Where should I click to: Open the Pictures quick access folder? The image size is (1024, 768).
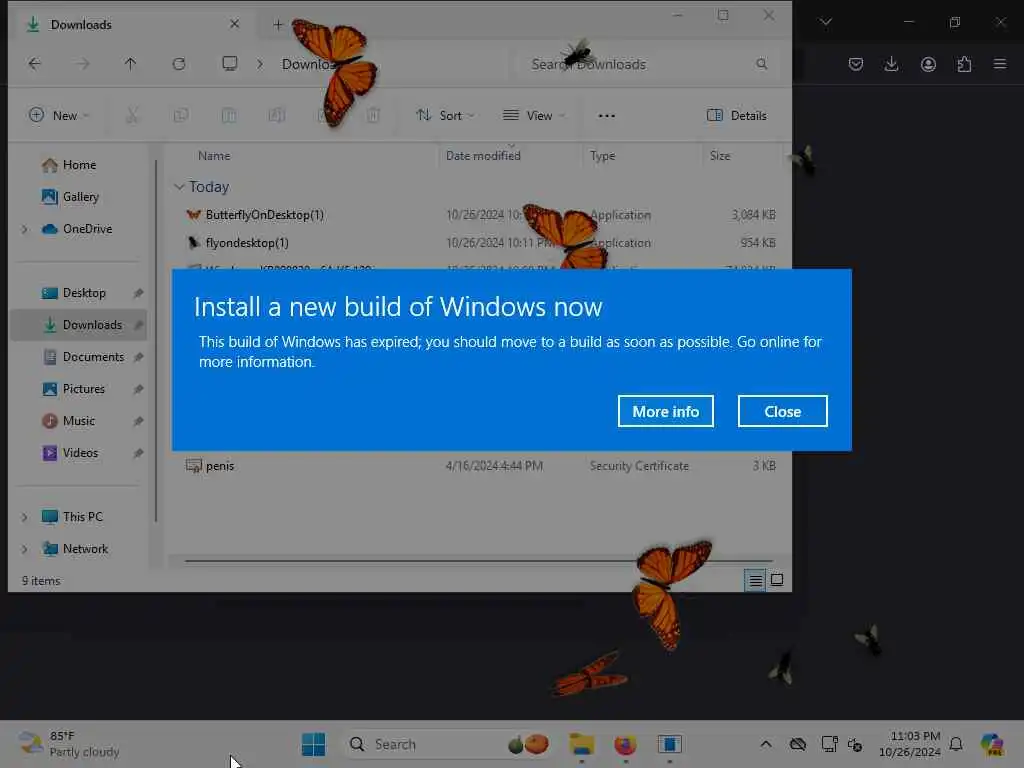[83, 389]
